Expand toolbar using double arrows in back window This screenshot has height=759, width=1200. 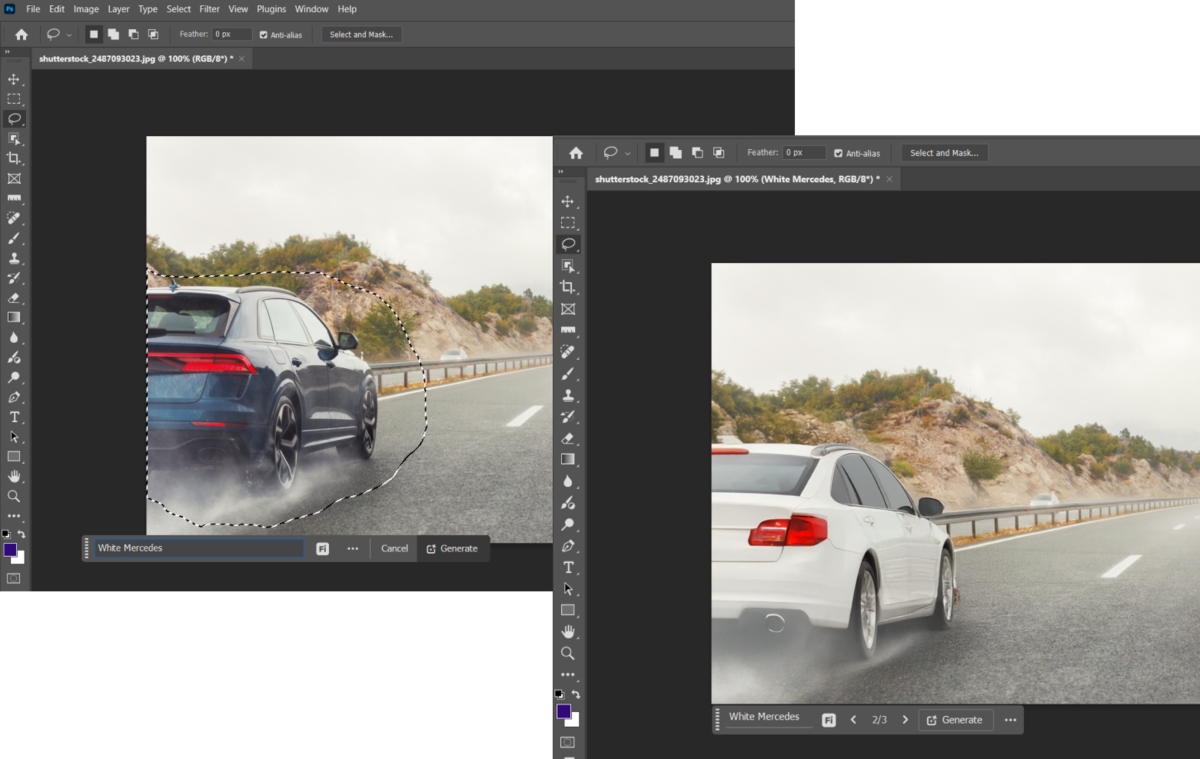click(7, 52)
